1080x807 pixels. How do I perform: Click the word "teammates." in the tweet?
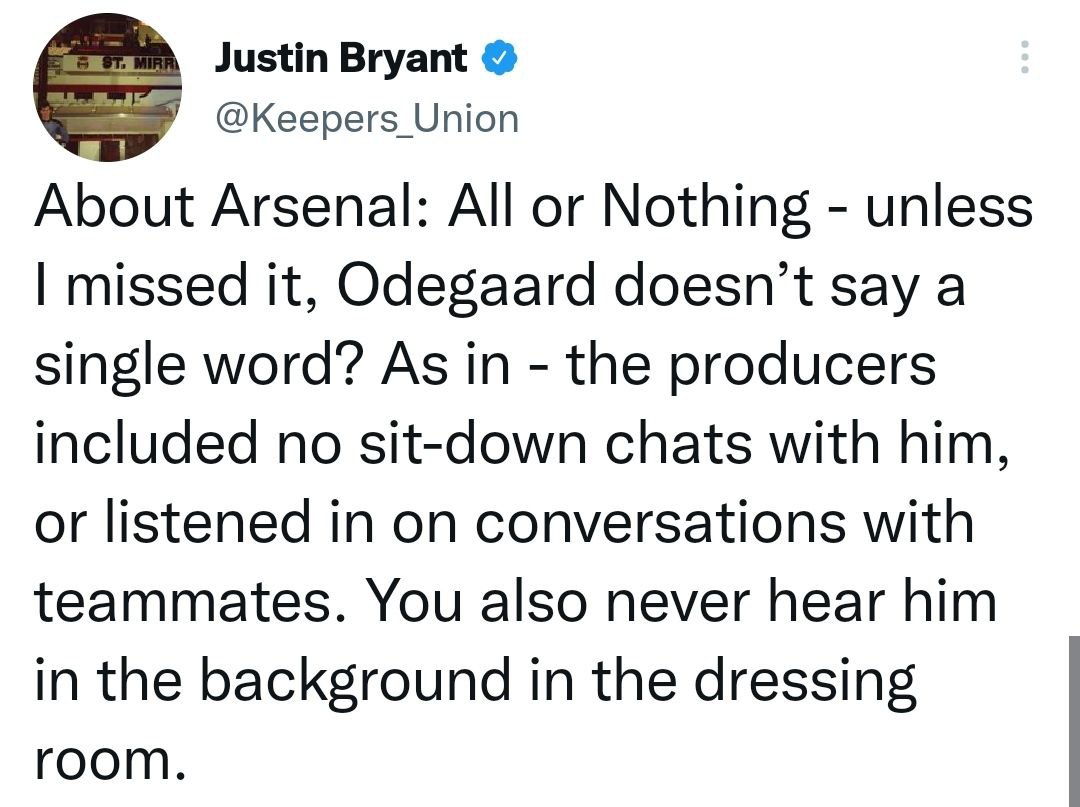[x=192, y=602]
